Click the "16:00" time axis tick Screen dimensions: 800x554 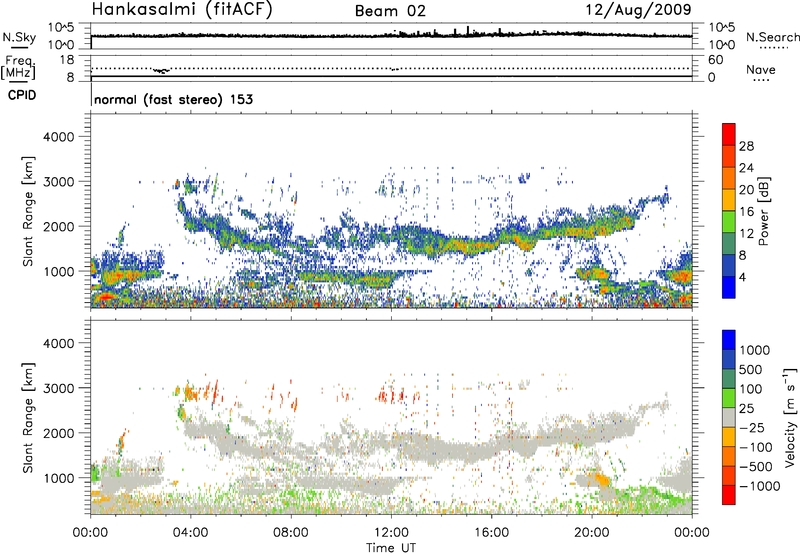(x=491, y=533)
